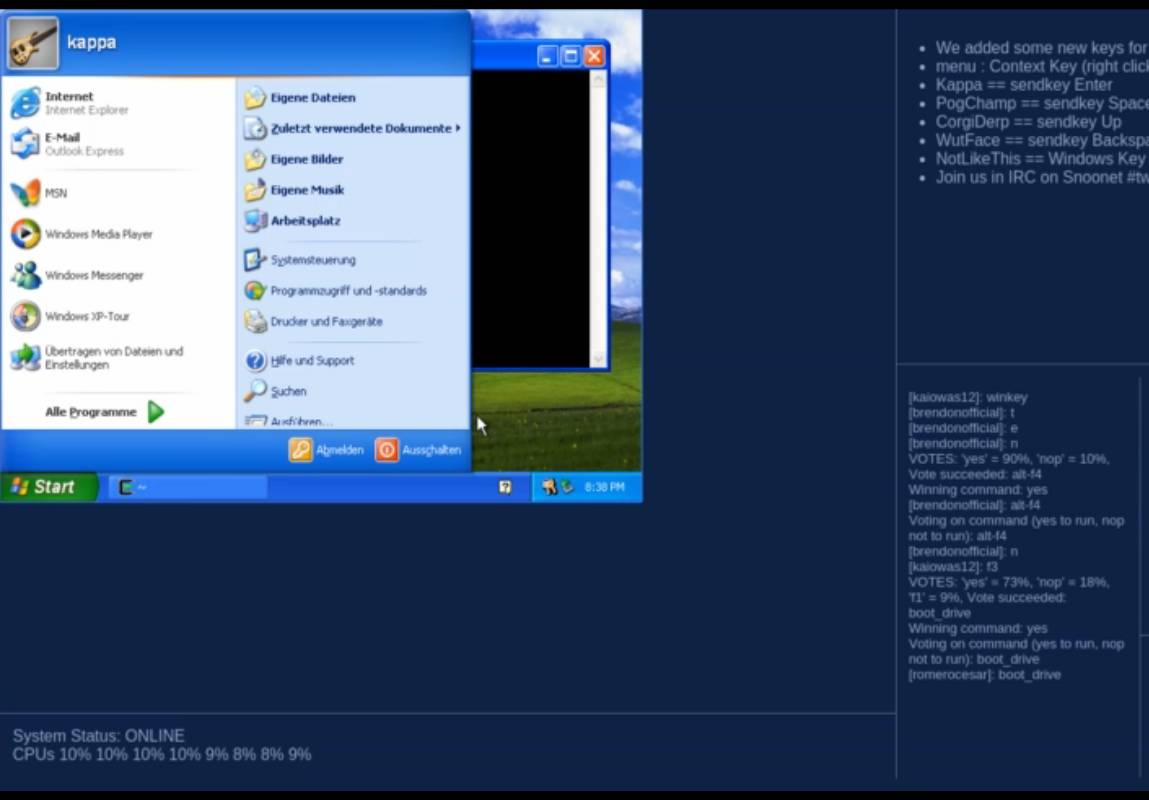Expand Zuletzt verwendete Dokumente submenu
This screenshot has width=1149, height=800.
click(x=353, y=128)
